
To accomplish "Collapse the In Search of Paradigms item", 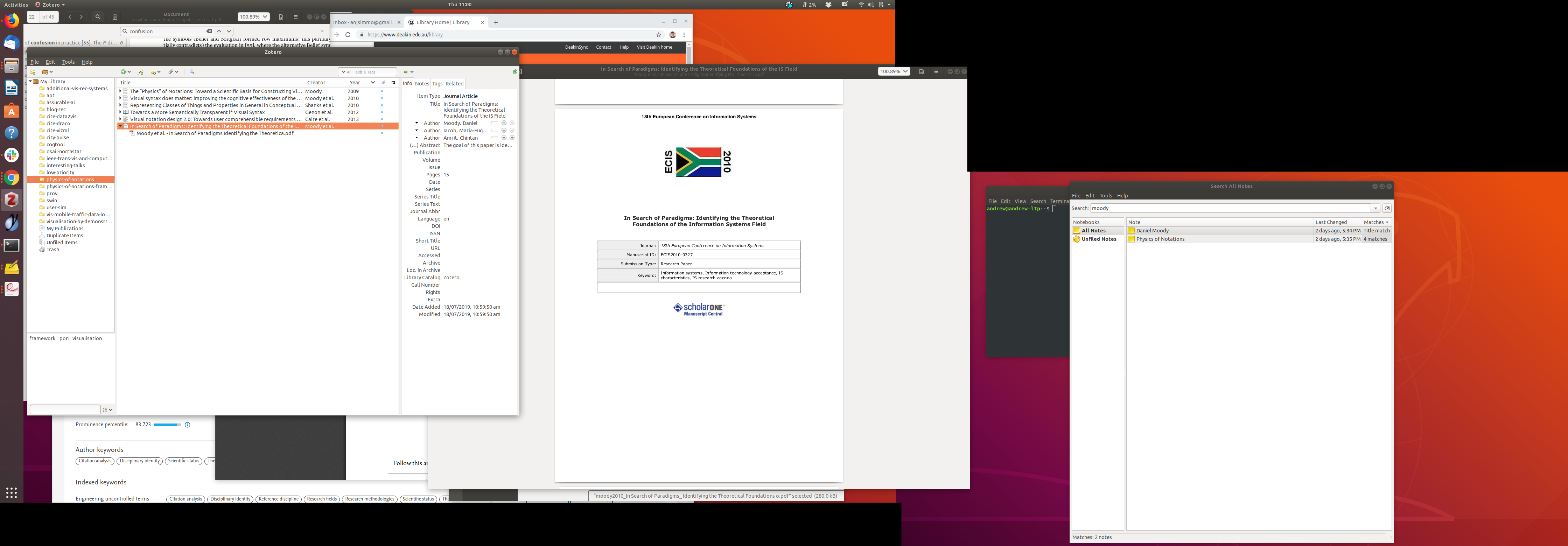I will pyautogui.click(x=120, y=126).
